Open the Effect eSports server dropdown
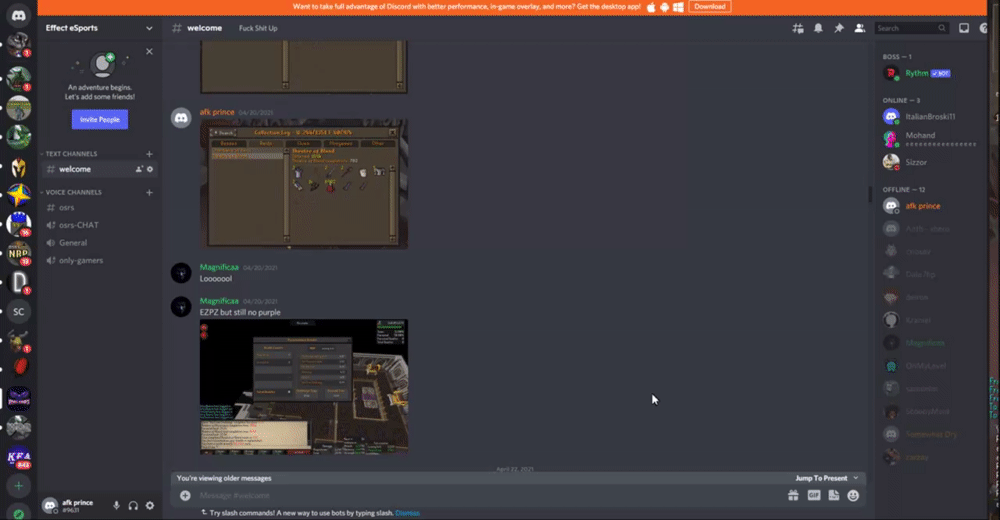The width and height of the screenshot is (1000, 520). (98, 28)
